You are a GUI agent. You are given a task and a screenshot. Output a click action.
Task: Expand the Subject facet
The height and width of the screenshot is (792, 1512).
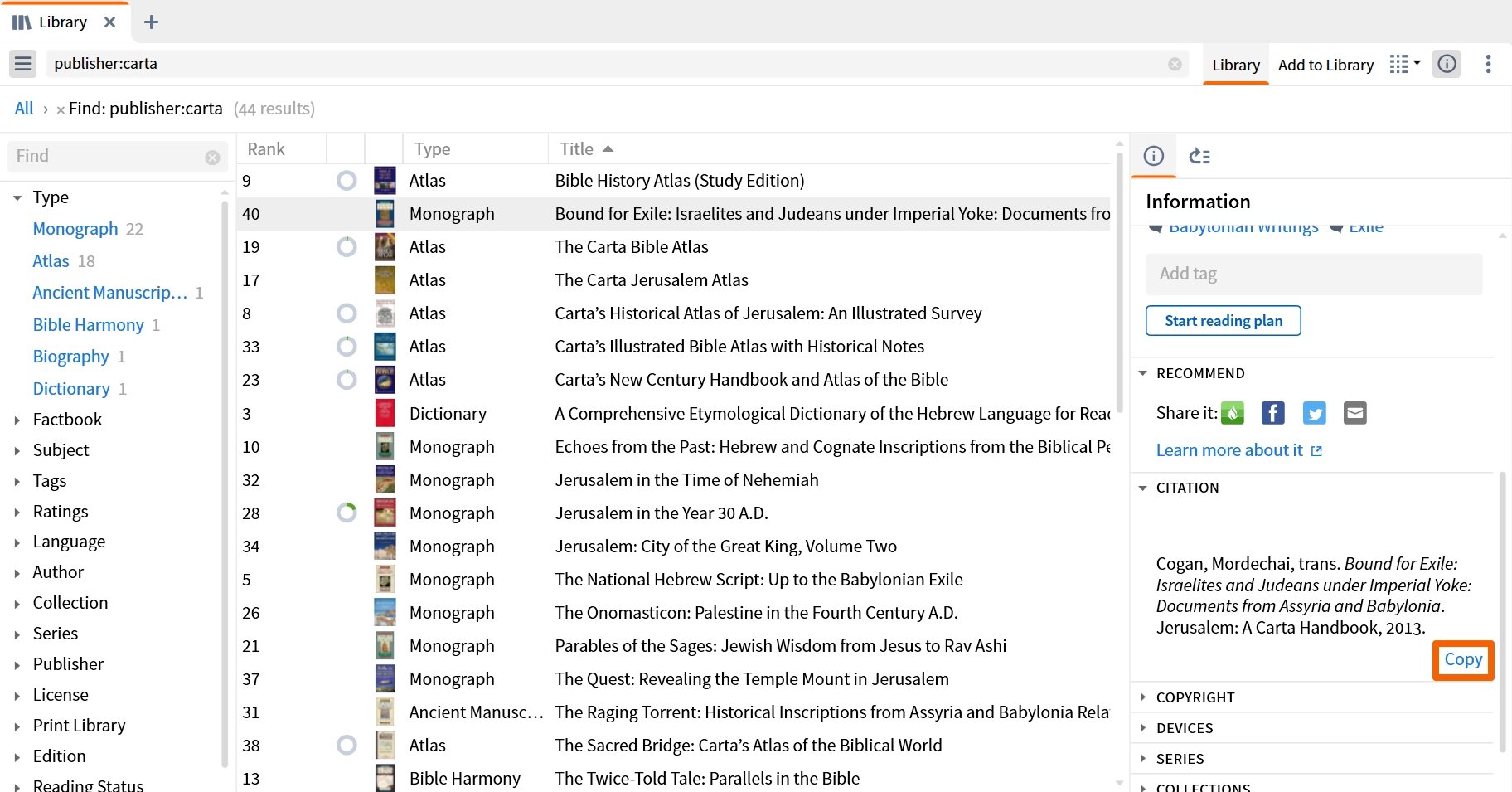[17, 450]
